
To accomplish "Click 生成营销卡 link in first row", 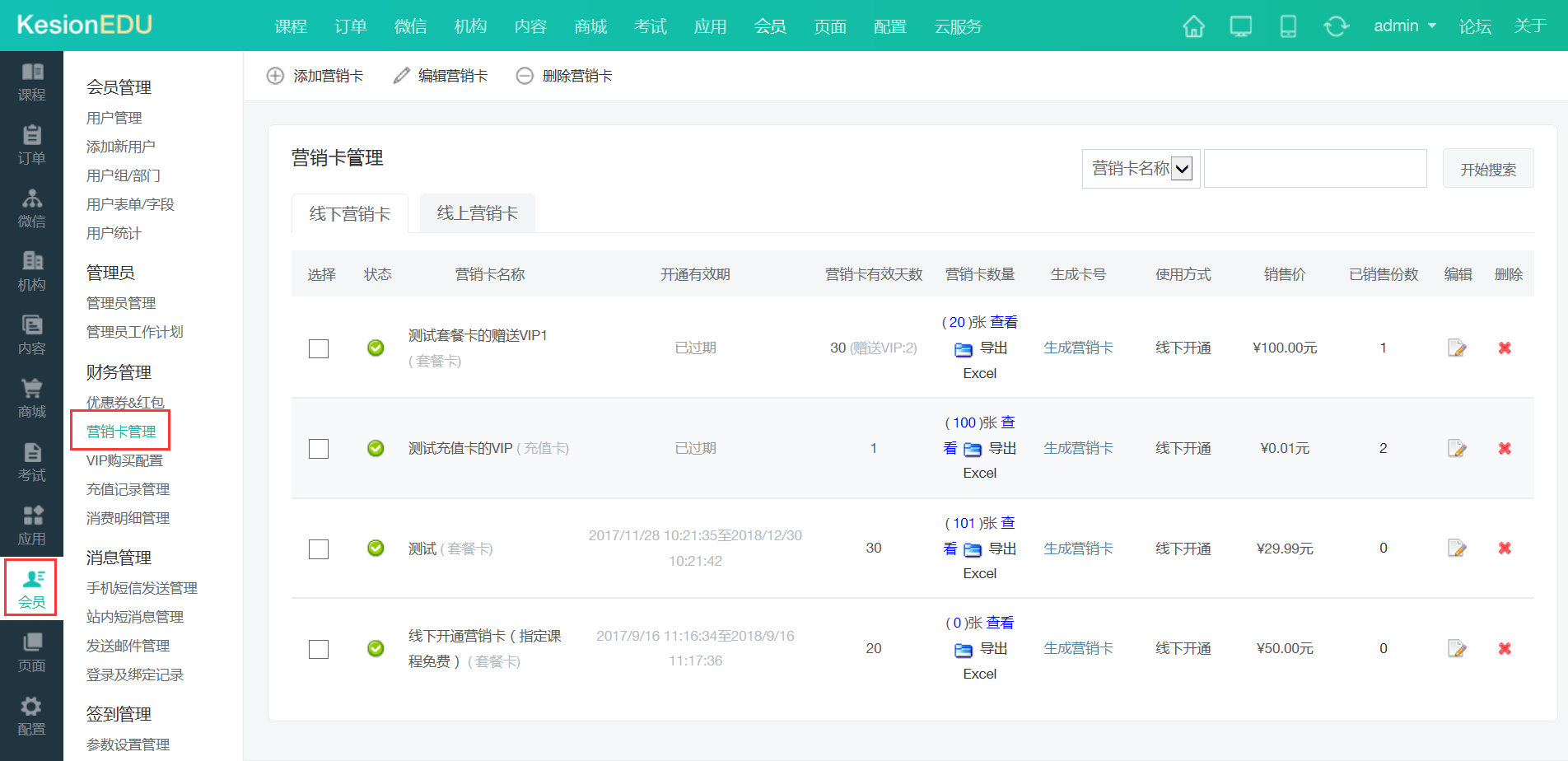I will coord(1078,348).
